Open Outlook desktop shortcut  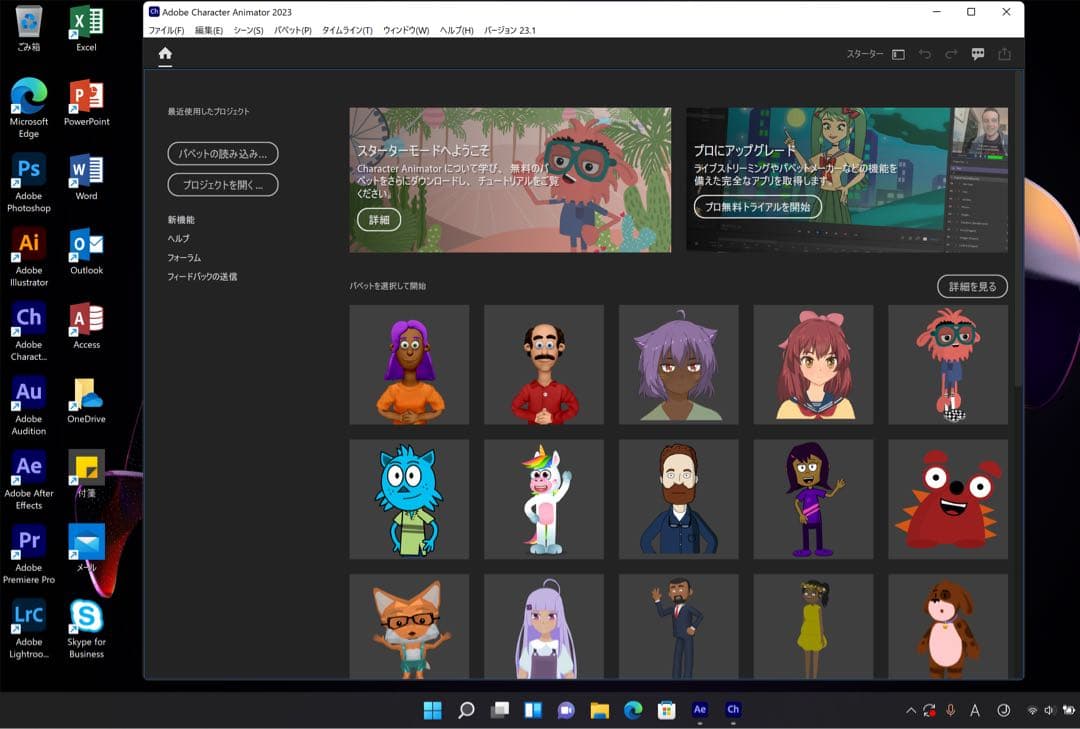point(86,252)
